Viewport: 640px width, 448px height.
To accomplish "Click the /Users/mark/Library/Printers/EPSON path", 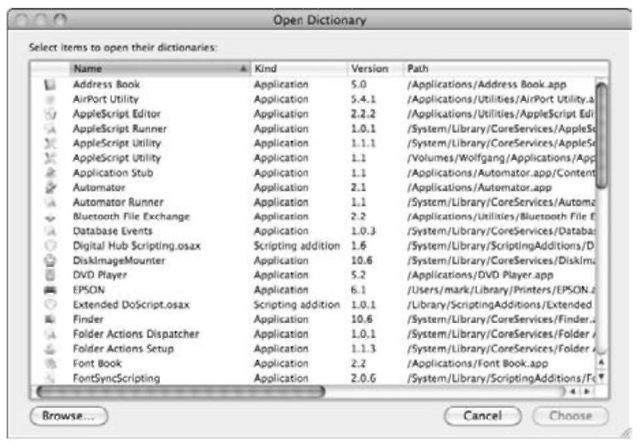I will coord(501,290).
